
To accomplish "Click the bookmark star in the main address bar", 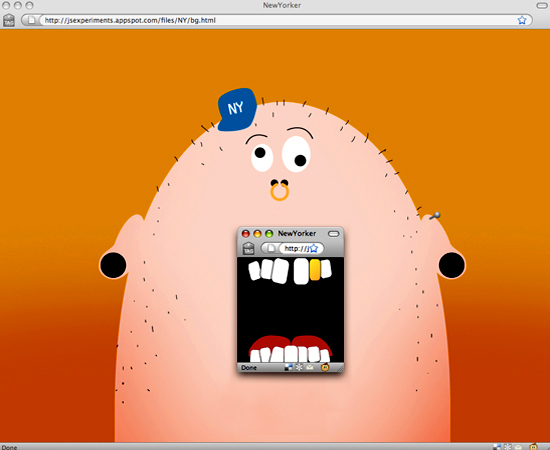I will click(522, 20).
